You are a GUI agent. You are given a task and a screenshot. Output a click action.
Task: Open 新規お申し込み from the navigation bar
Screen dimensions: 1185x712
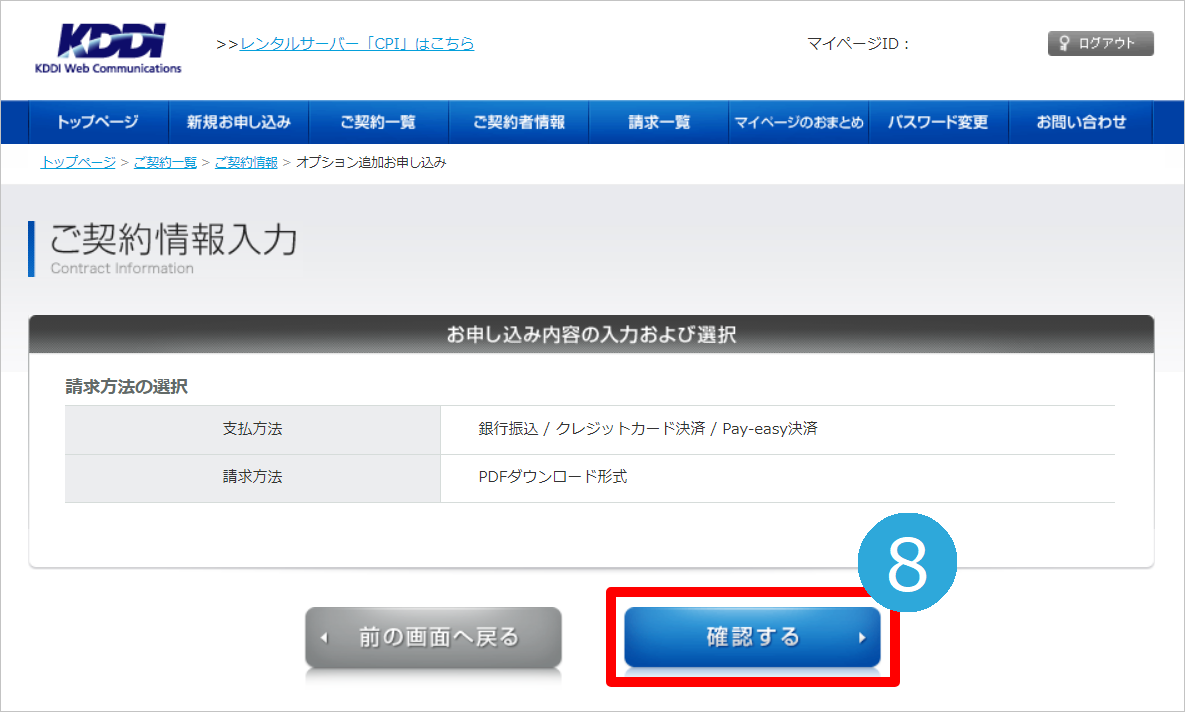click(x=239, y=122)
